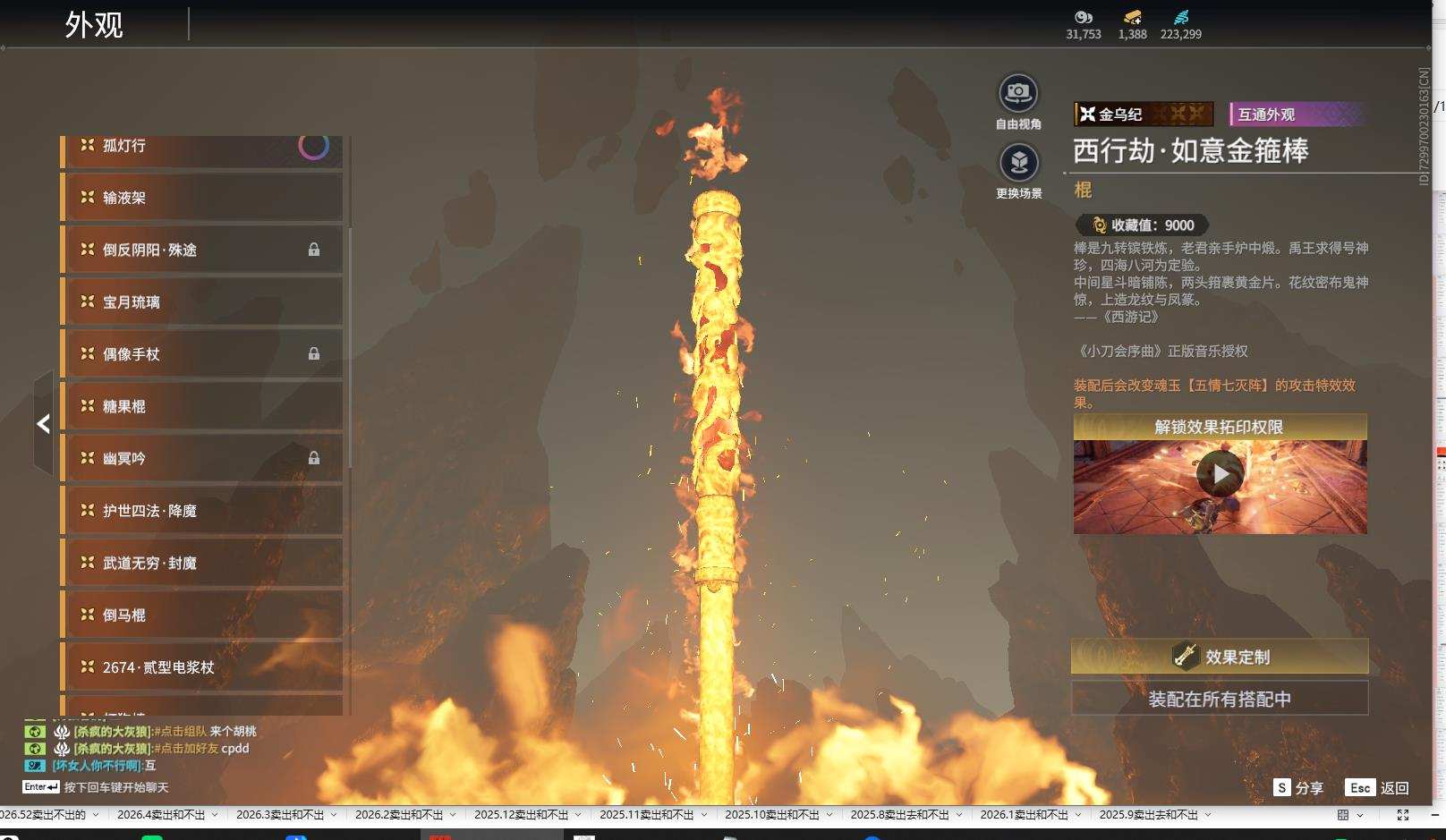Click the 解锁效果拓印权限 banner
1446x840 pixels.
(1220, 427)
